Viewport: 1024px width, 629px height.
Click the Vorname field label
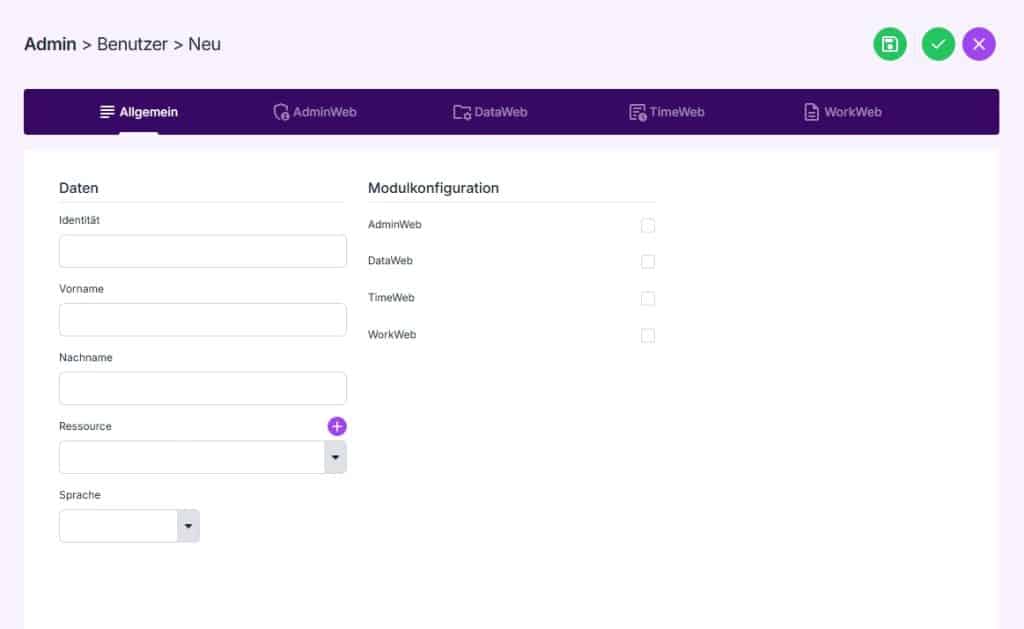pyautogui.click(x=81, y=289)
